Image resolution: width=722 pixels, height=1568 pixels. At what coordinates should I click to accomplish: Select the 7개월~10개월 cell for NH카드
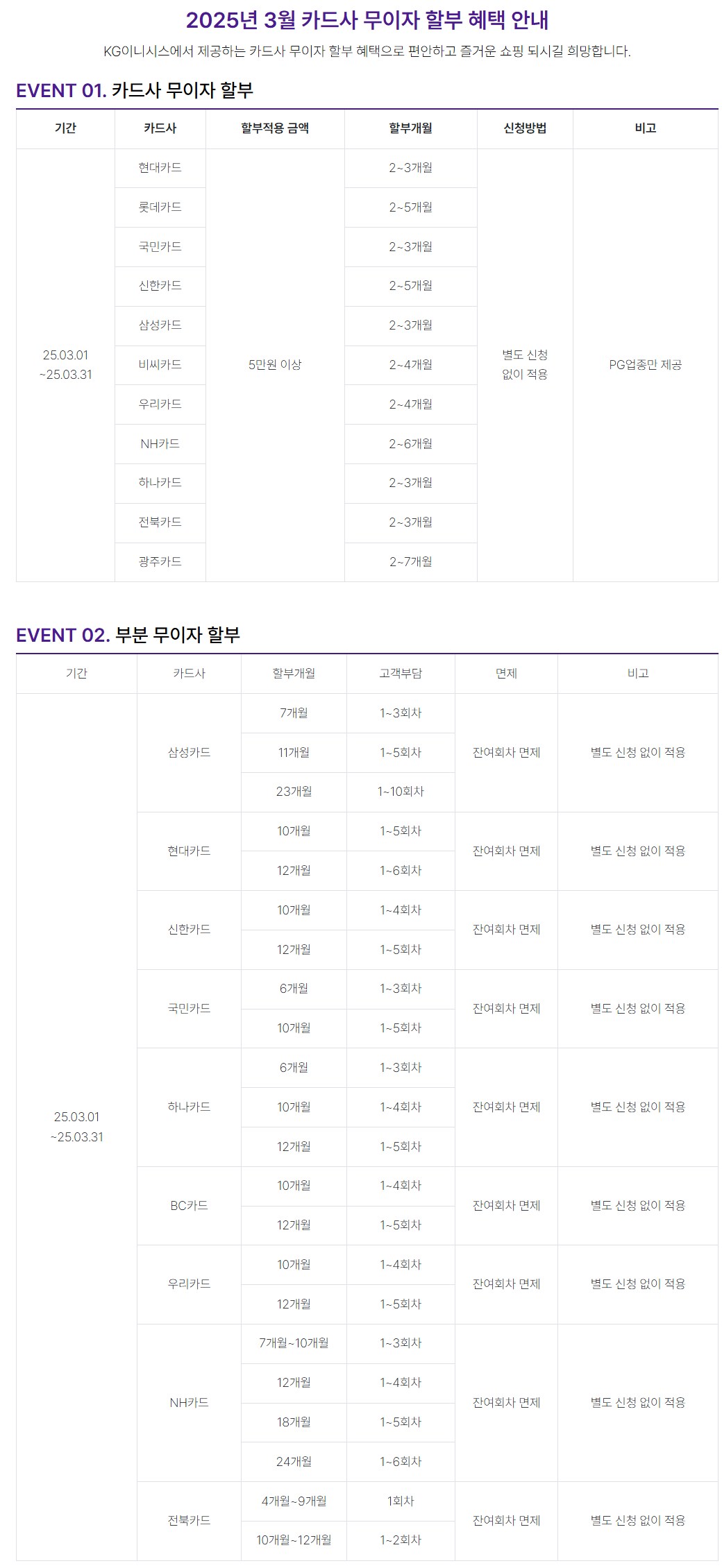point(294,1343)
